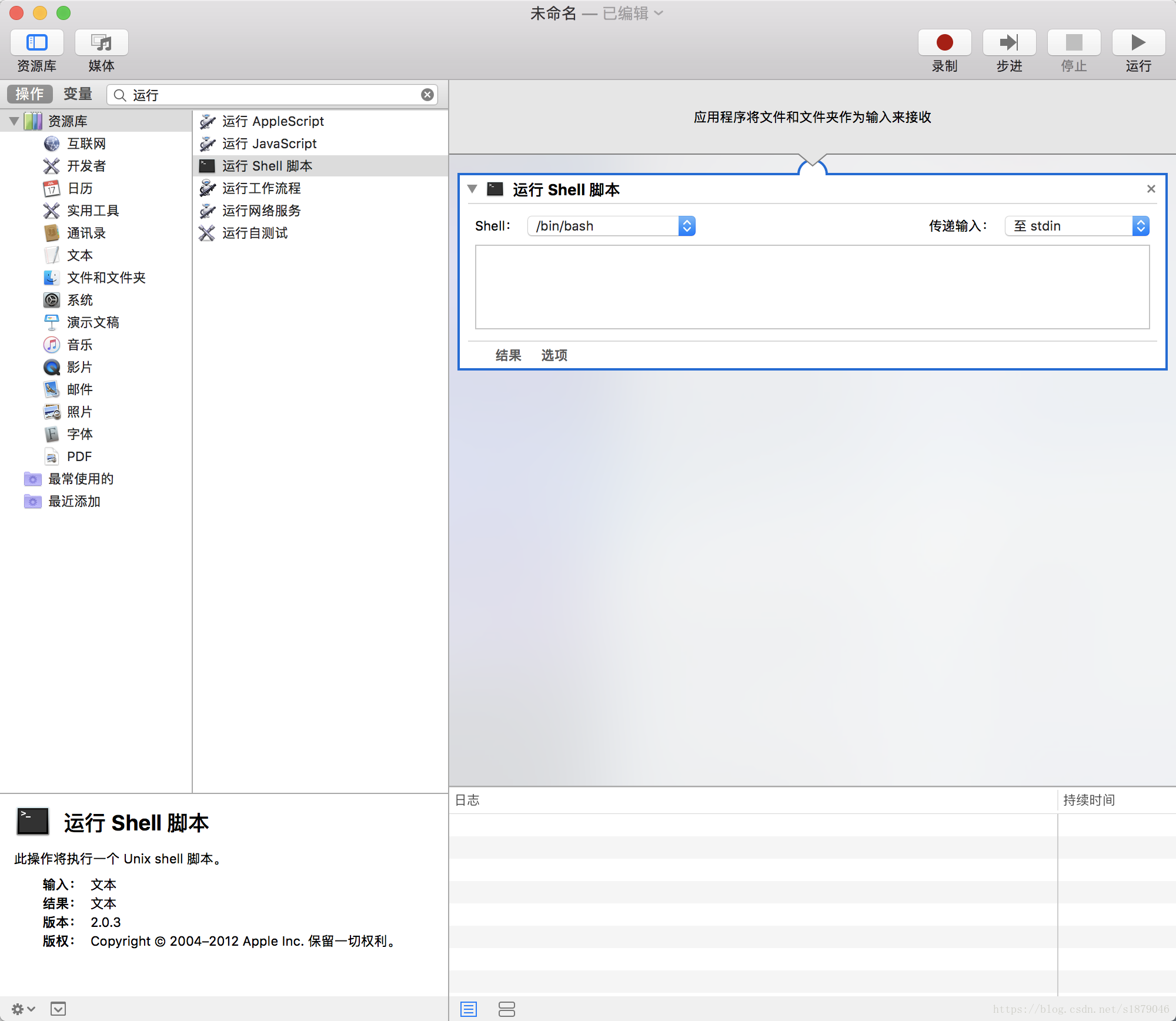
Task: Select the 运行工作流程 action
Action: [x=320, y=188]
